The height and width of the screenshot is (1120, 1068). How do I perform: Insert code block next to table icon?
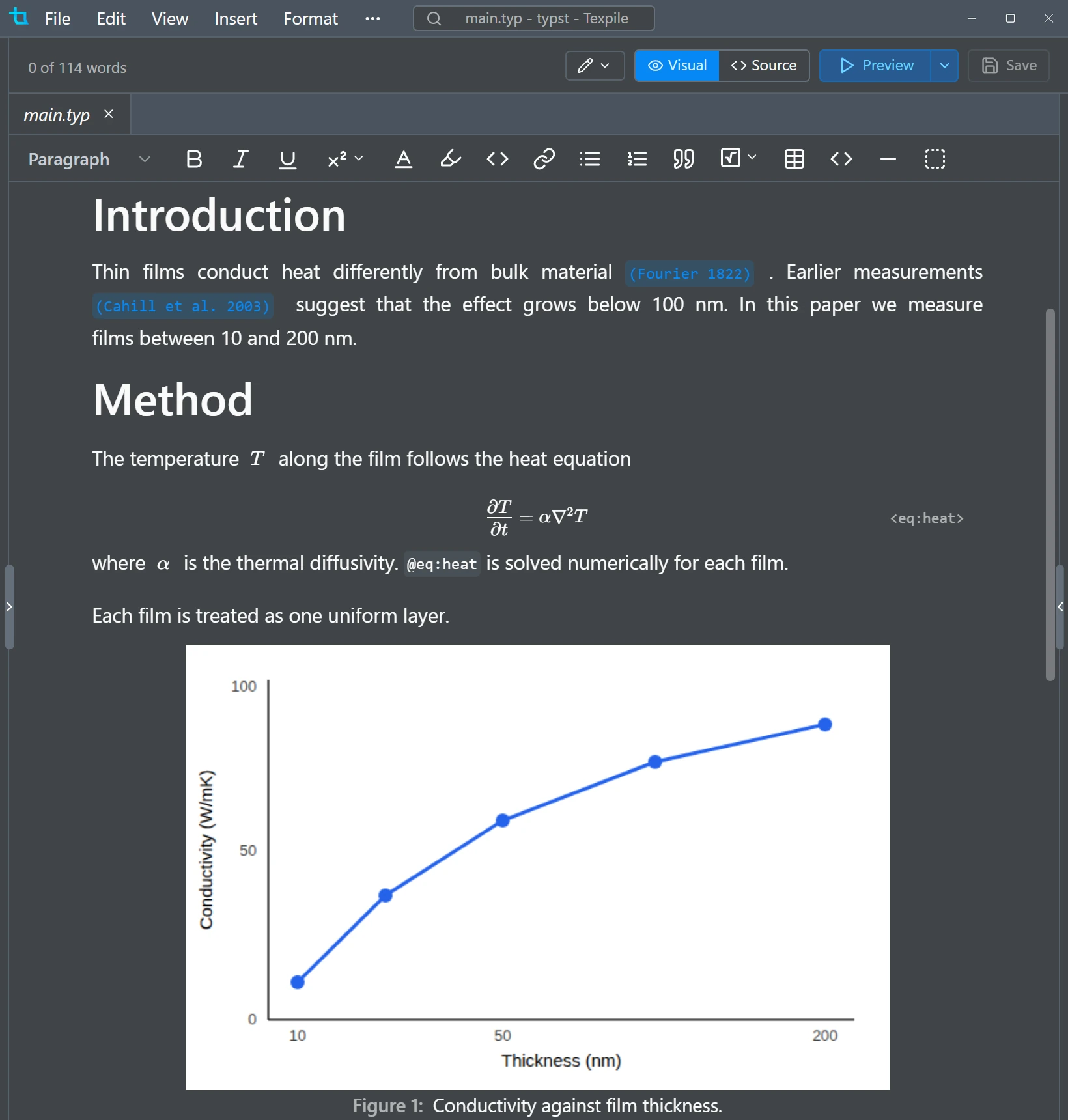pos(841,159)
